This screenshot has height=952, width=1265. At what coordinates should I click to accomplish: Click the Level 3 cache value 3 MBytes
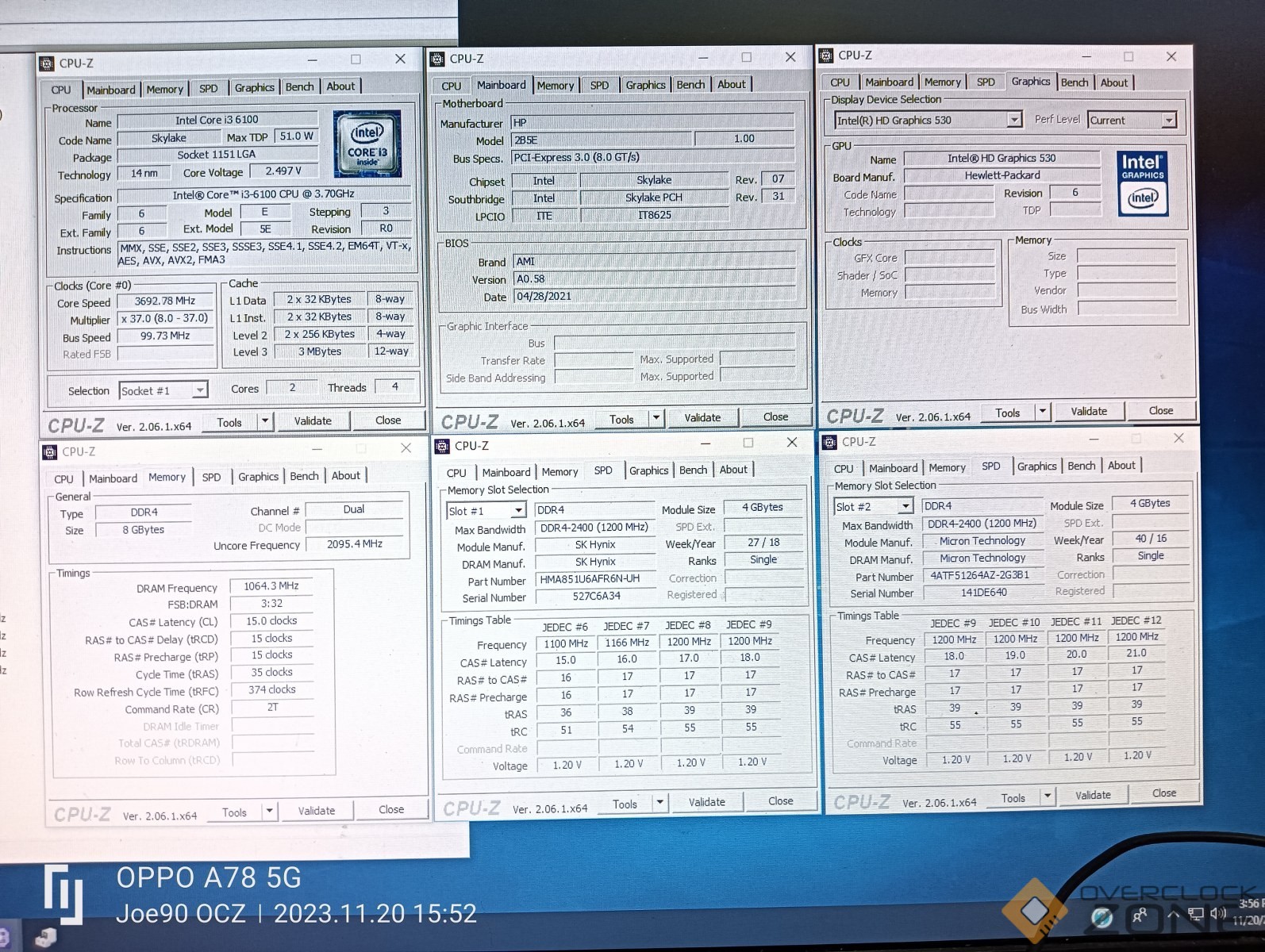tap(320, 351)
